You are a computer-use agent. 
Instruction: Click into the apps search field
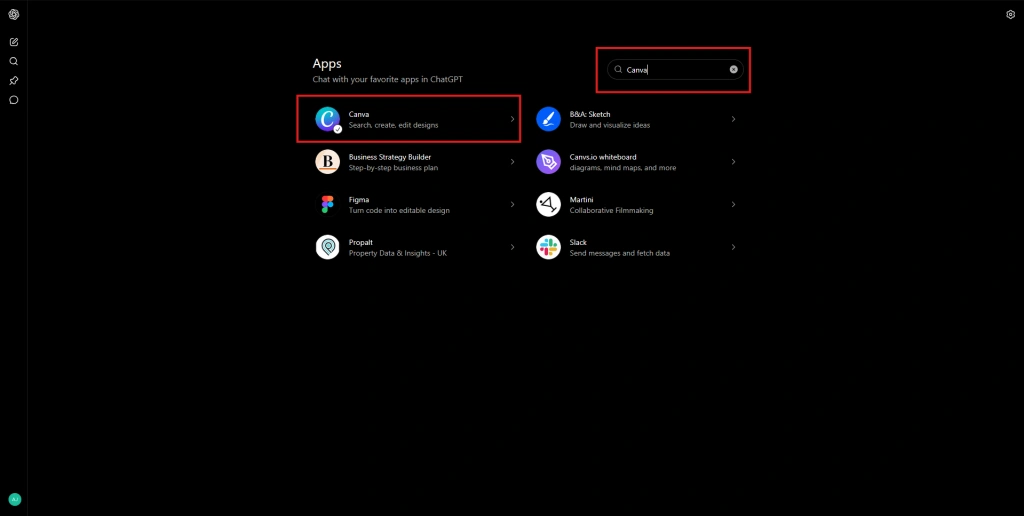coord(675,69)
